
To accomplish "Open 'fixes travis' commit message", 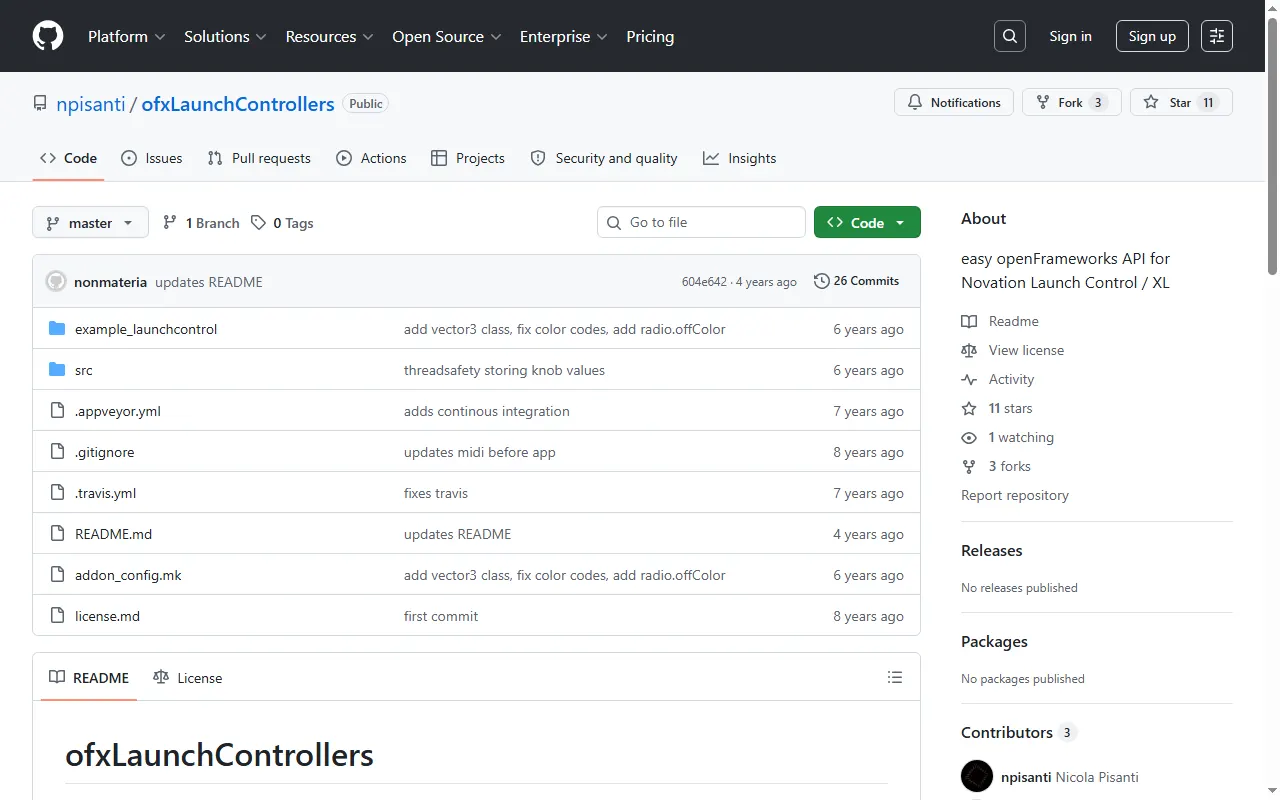I will [436, 493].
